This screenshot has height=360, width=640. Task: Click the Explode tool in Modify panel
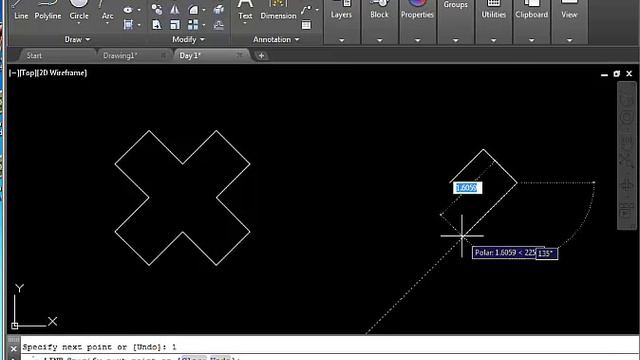(219, 9)
